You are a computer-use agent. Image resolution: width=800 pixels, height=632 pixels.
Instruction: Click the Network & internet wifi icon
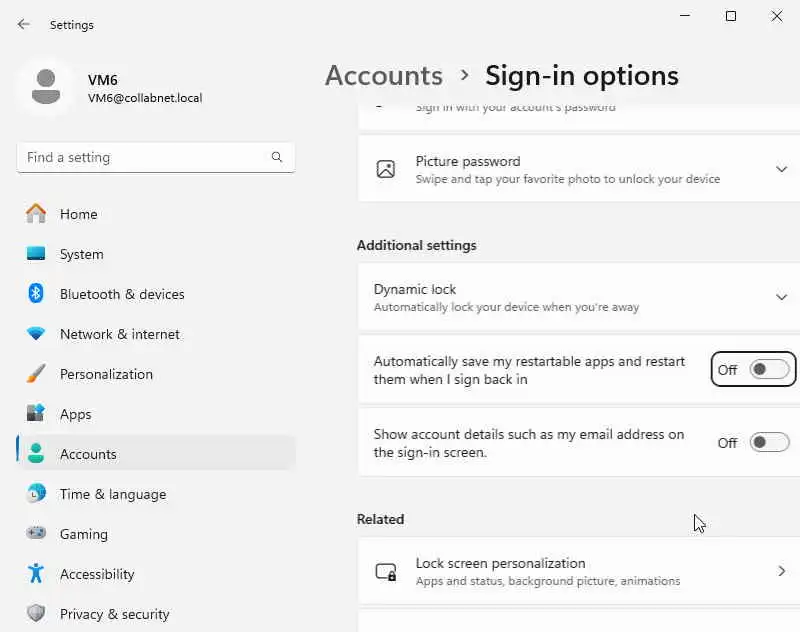point(36,334)
